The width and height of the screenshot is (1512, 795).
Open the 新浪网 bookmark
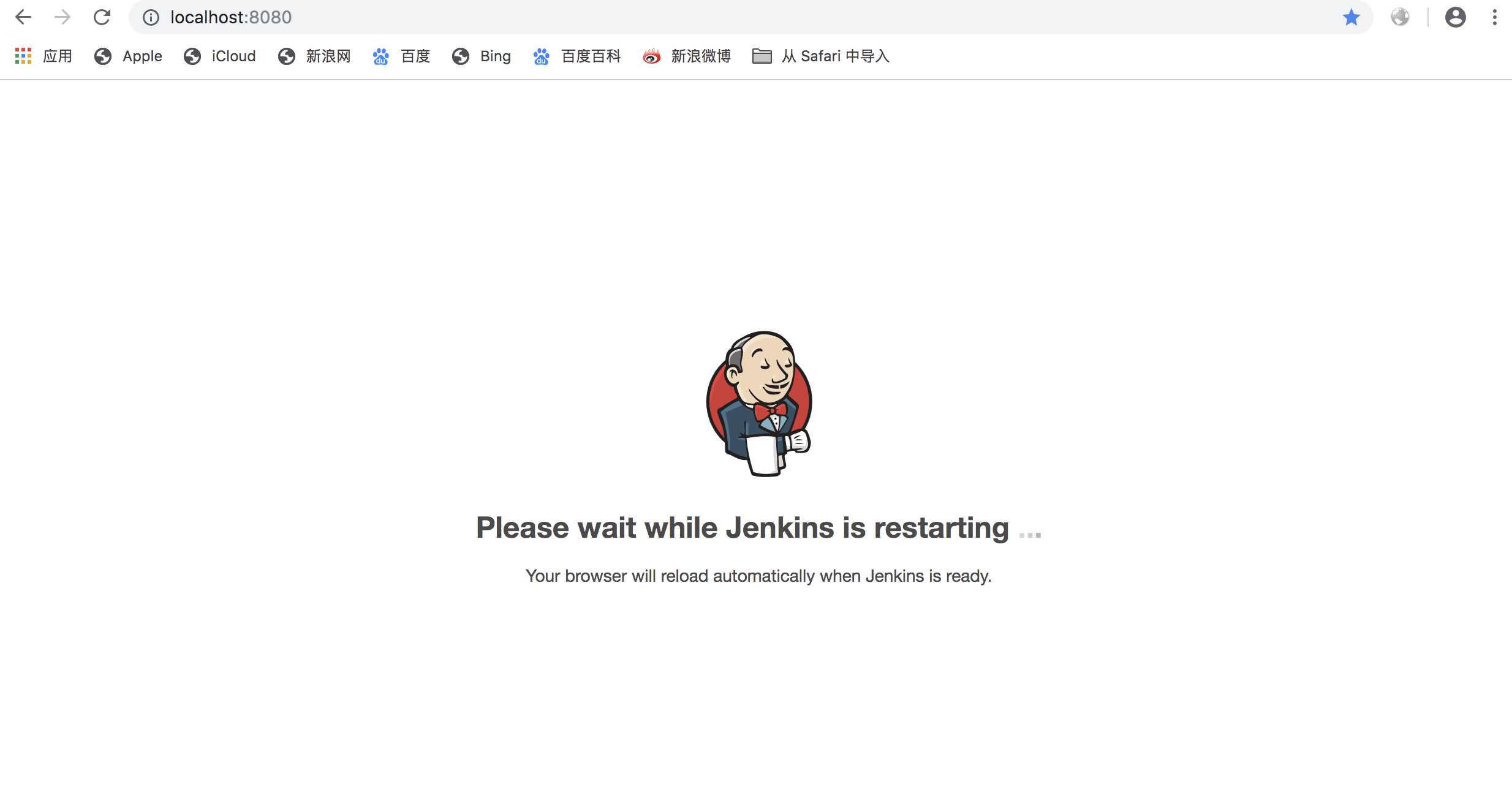coord(314,56)
